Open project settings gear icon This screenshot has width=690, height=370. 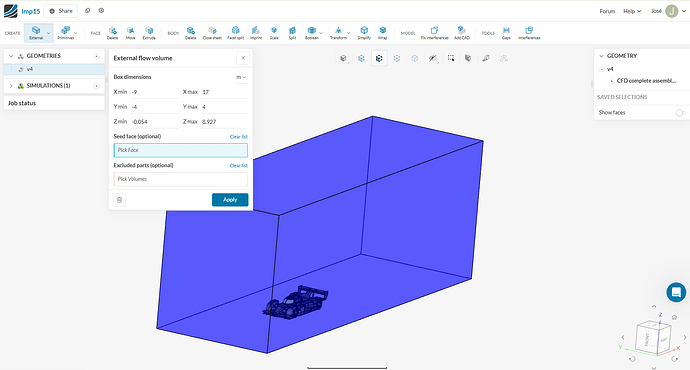[101, 11]
